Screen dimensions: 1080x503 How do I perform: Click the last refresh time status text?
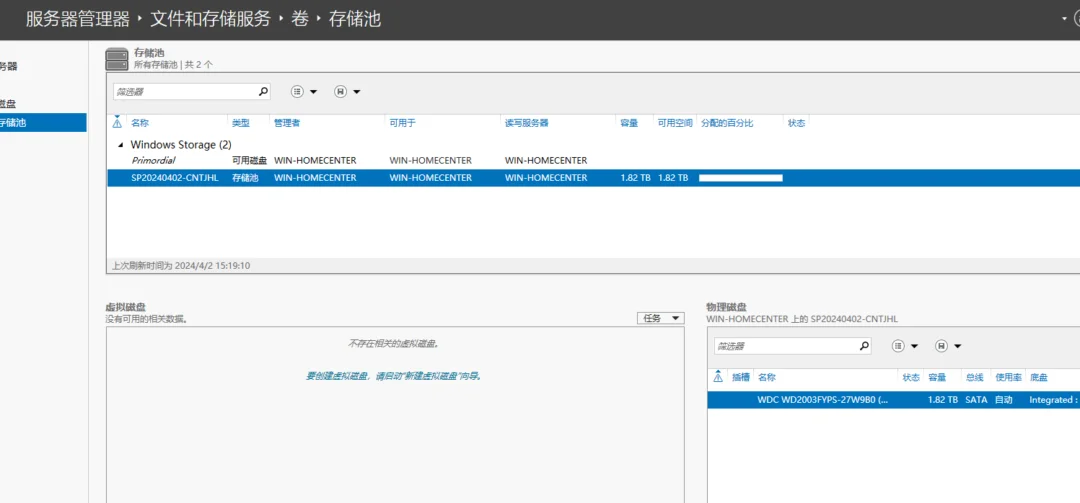point(180,265)
